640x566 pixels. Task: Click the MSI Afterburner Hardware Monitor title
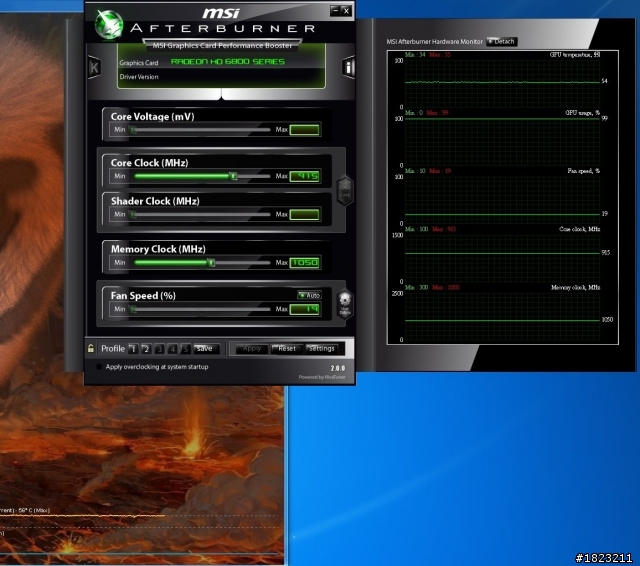click(x=435, y=42)
